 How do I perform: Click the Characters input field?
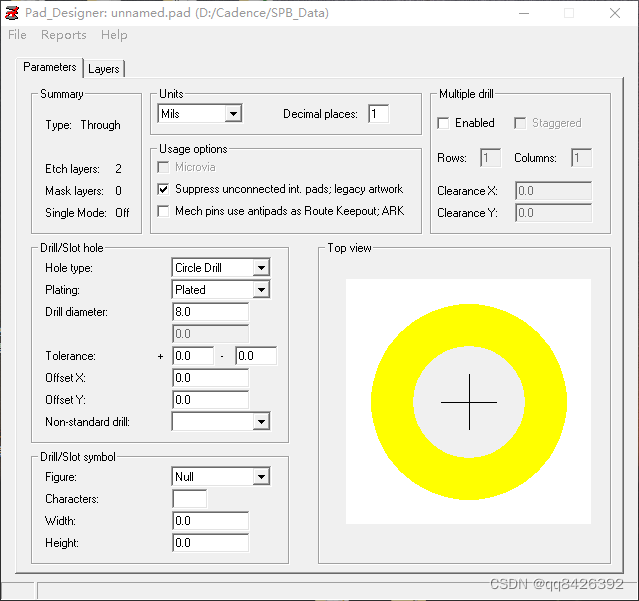pos(190,499)
